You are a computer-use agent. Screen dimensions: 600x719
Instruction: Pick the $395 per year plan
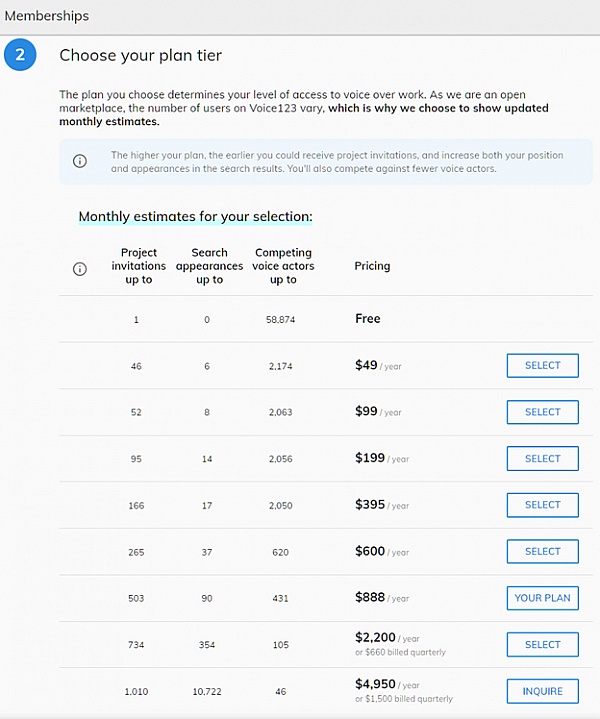(x=542, y=505)
